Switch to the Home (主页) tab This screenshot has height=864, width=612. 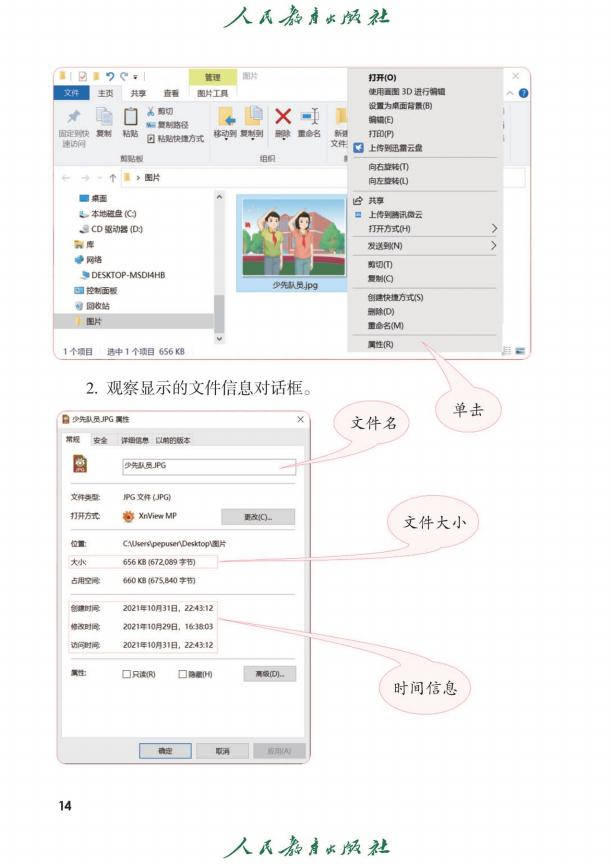click(106, 93)
